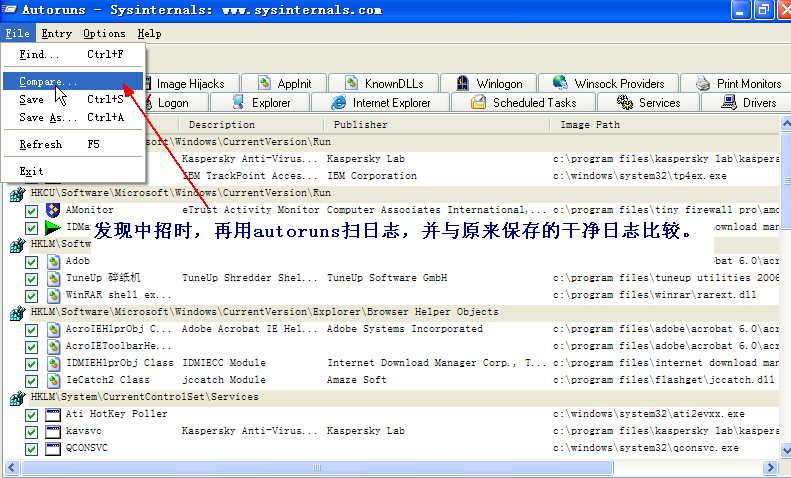Click the IeCatch2 Class entry icon
This screenshot has height=478, width=791.
(x=53, y=380)
